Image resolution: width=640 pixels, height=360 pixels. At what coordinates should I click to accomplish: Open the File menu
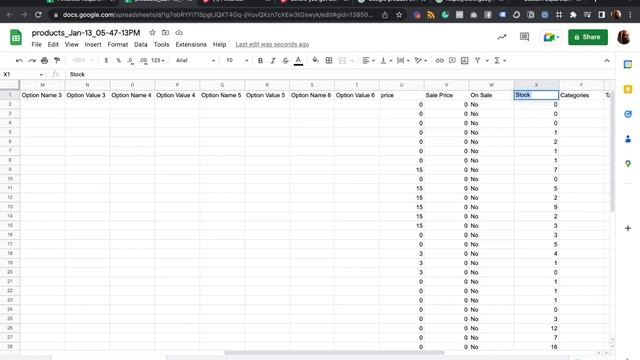point(36,44)
